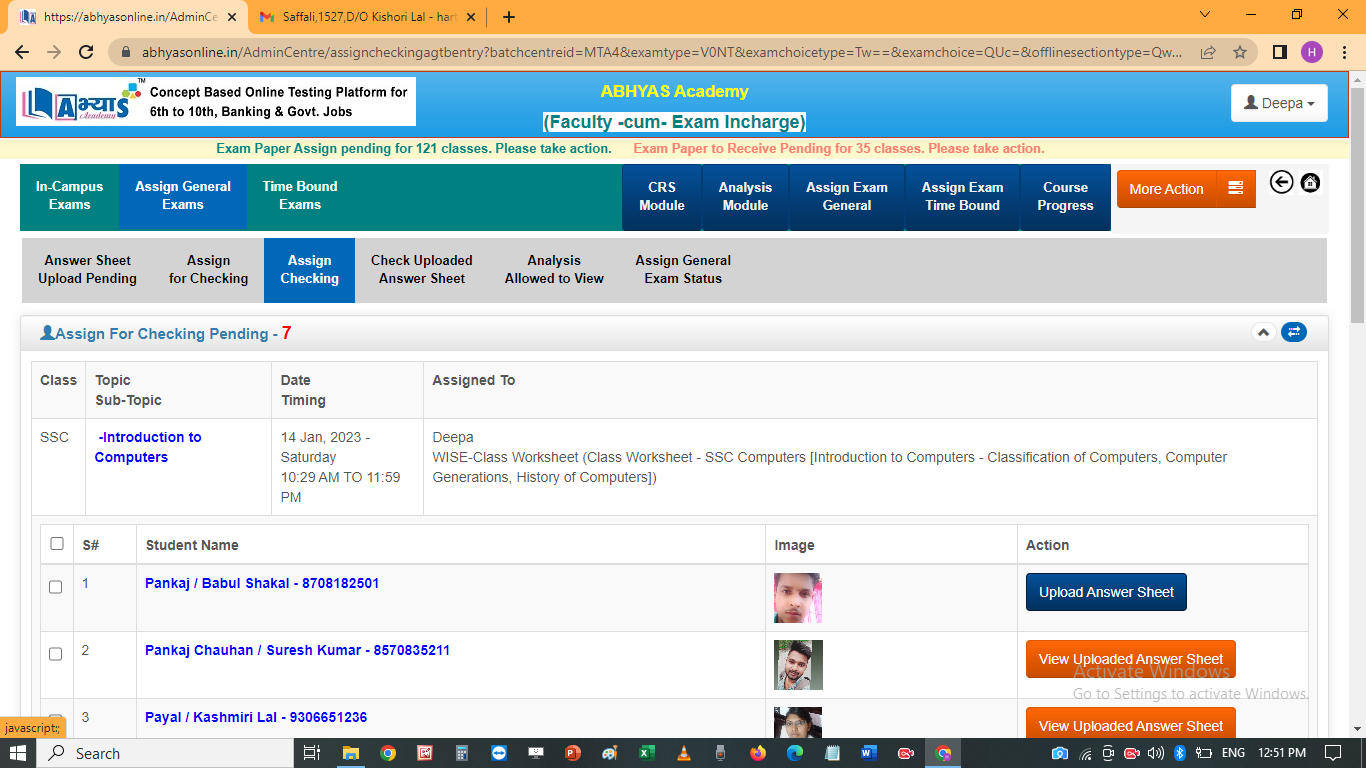Tick the select-all checkbox in table header
This screenshot has height=768, width=1366.
(x=57, y=544)
